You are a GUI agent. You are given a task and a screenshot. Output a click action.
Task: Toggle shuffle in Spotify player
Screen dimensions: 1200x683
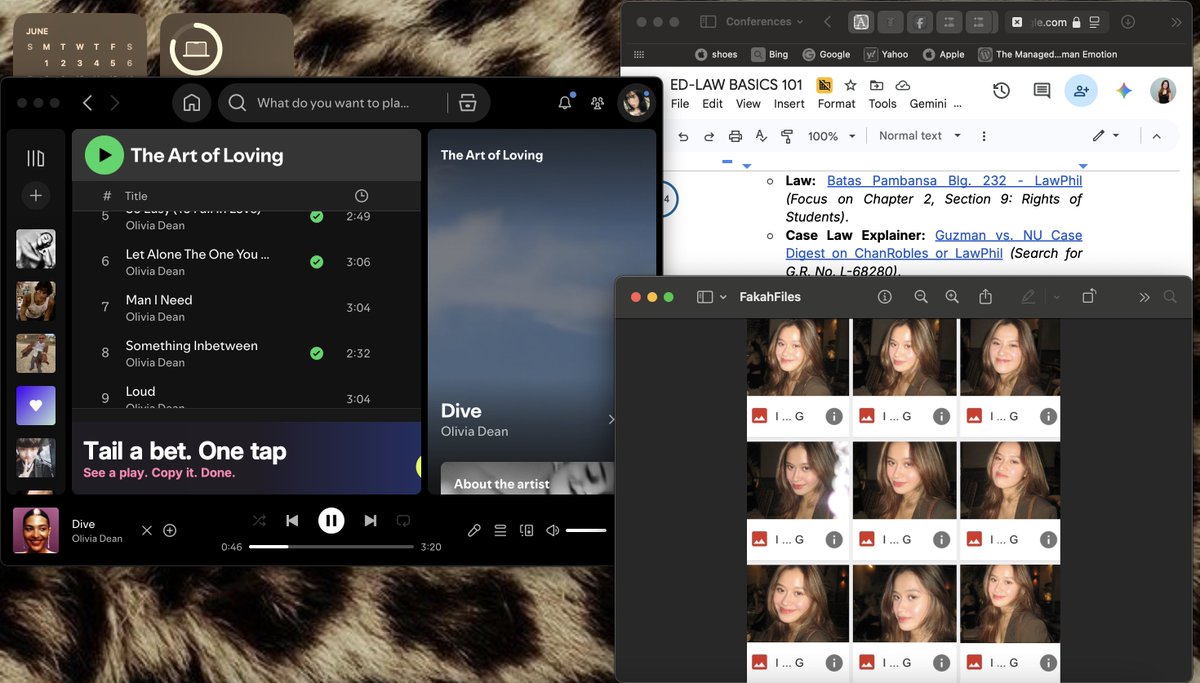click(259, 520)
